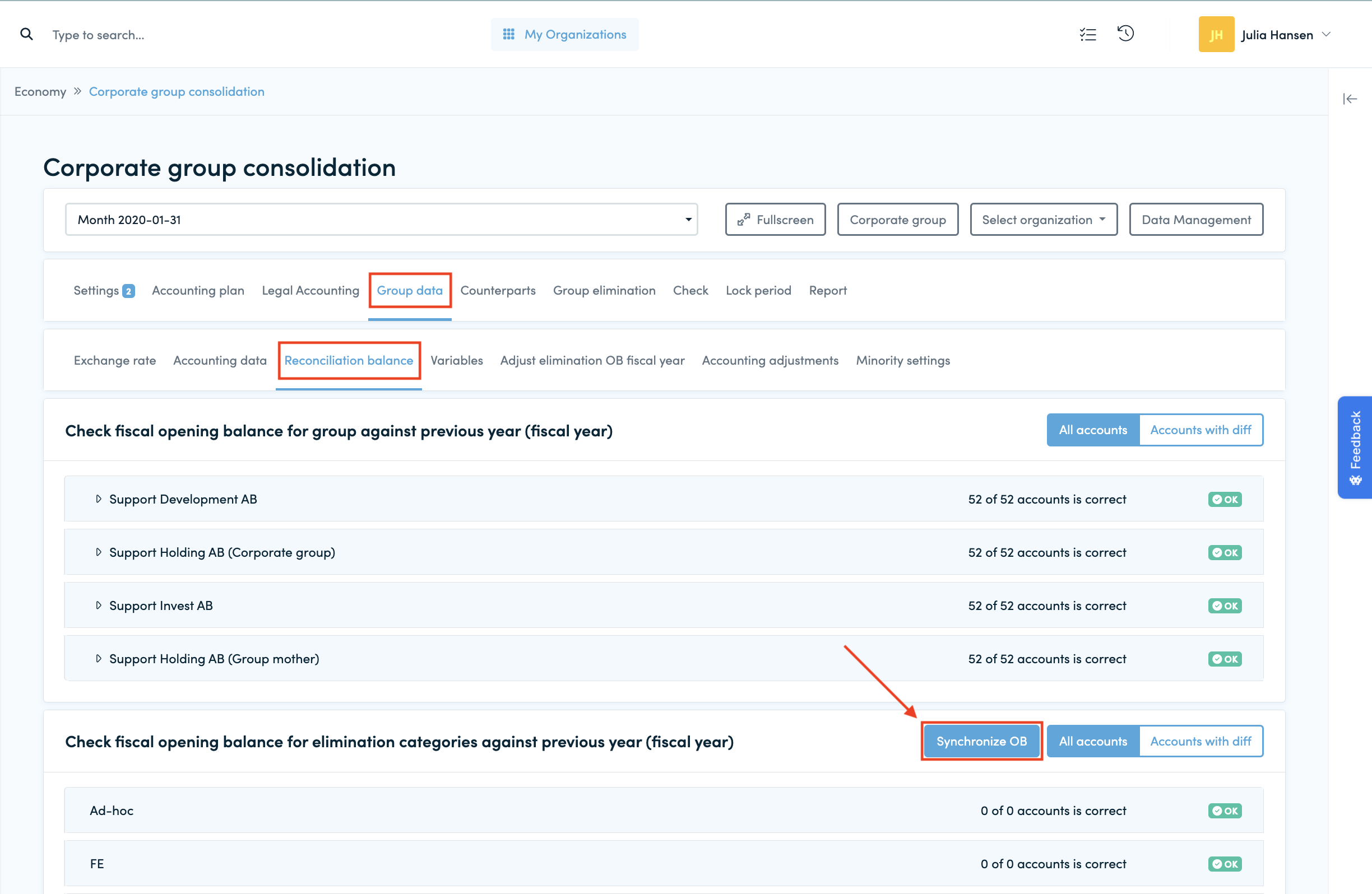Focus the Type to search field
This screenshot has width=1372, height=894.
tap(98, 35)
